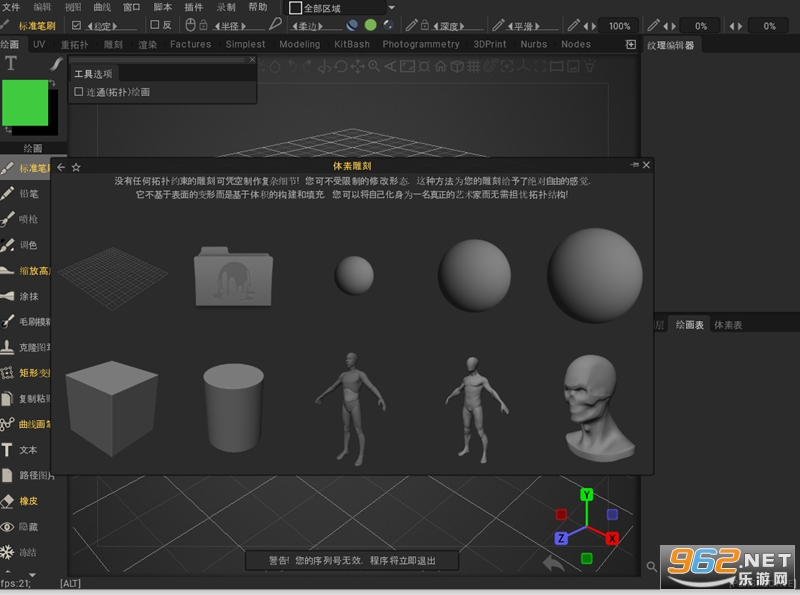The height and width of the screenshot is (595, 800).
Task: Click the large T text icon near the color swatch
Action: 11,63
